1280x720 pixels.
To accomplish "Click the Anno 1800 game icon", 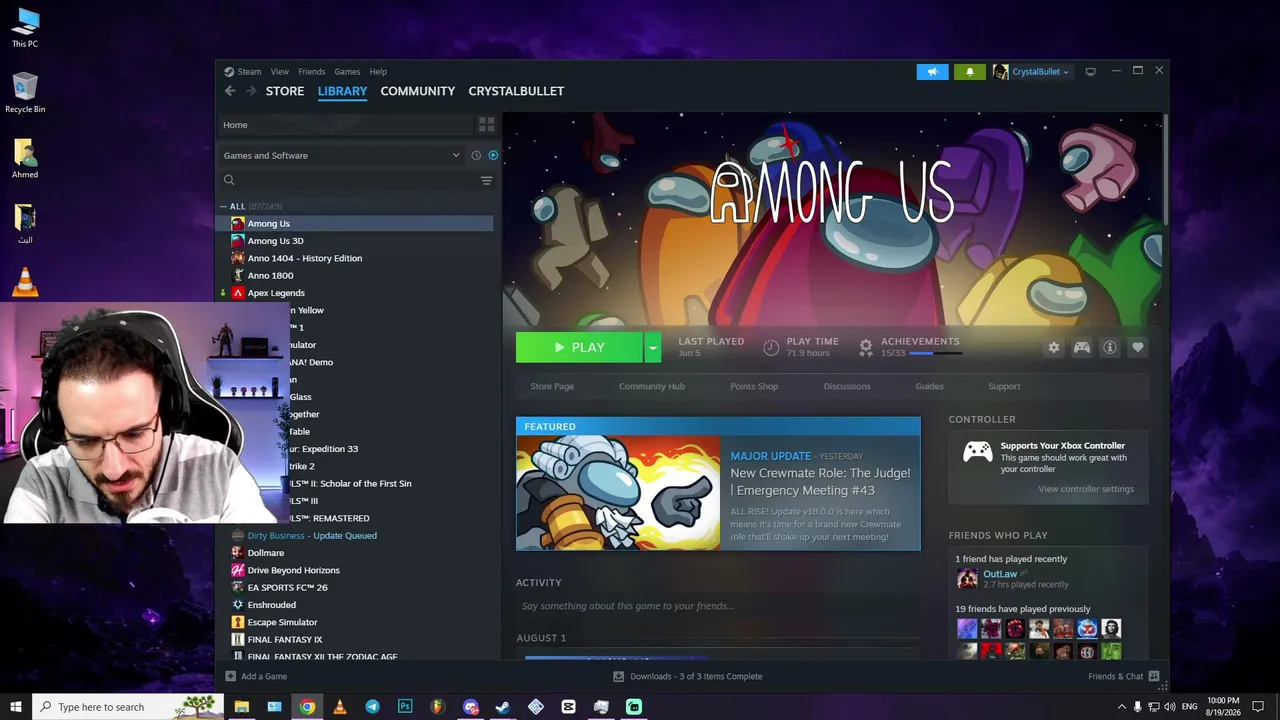I will 237,275.
